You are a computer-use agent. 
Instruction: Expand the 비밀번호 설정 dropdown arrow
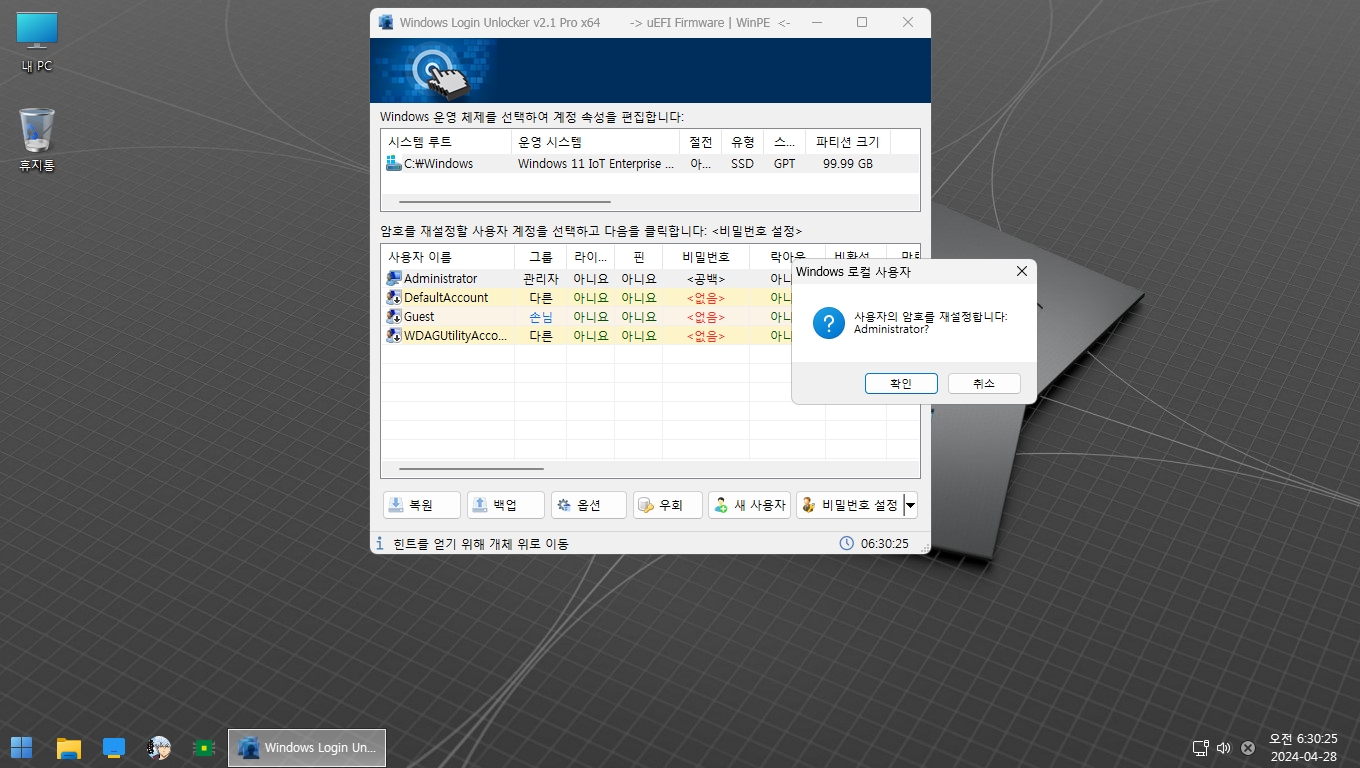910,505
